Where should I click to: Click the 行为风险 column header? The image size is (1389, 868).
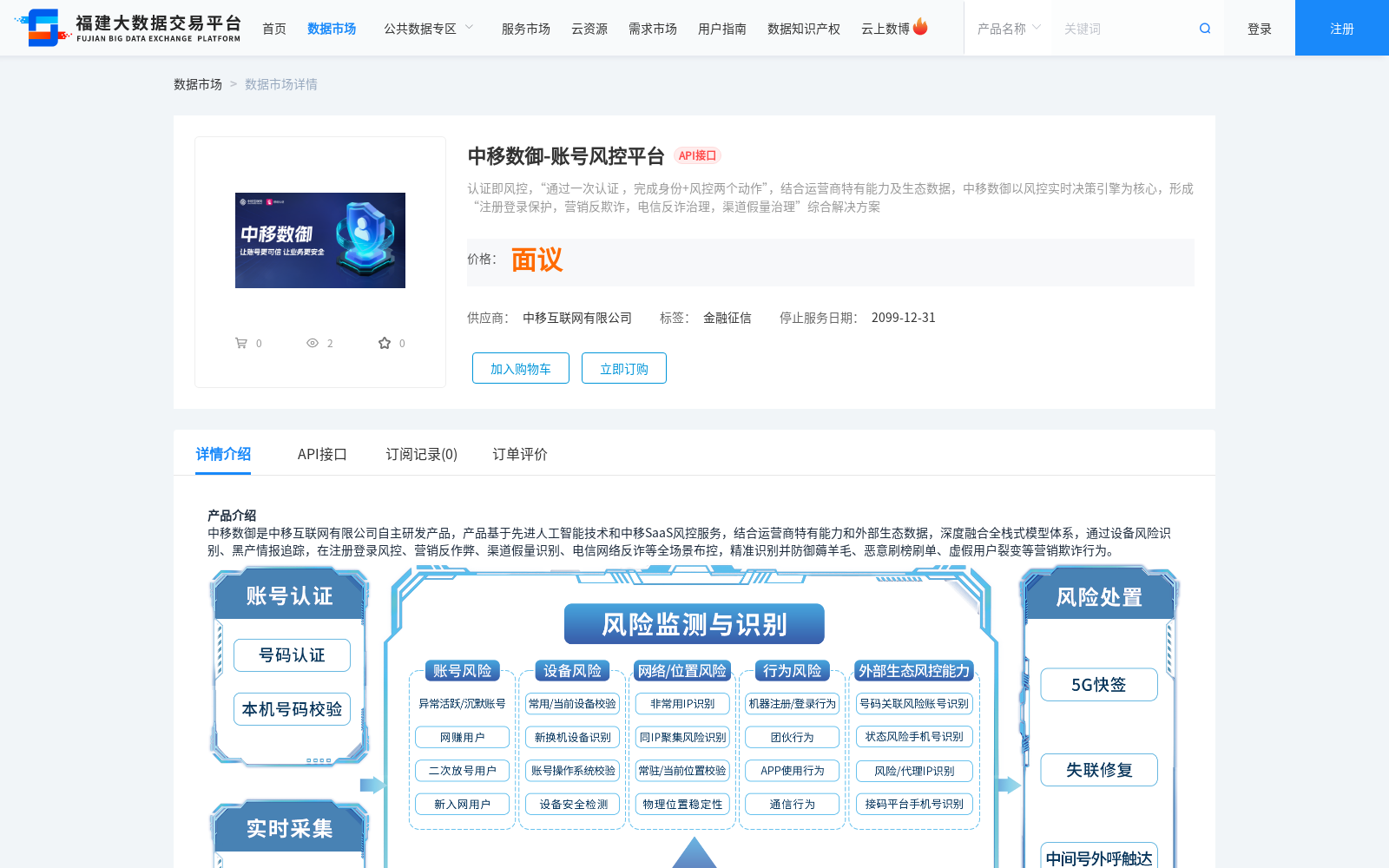pyautogui.click(x=793, y=671)
